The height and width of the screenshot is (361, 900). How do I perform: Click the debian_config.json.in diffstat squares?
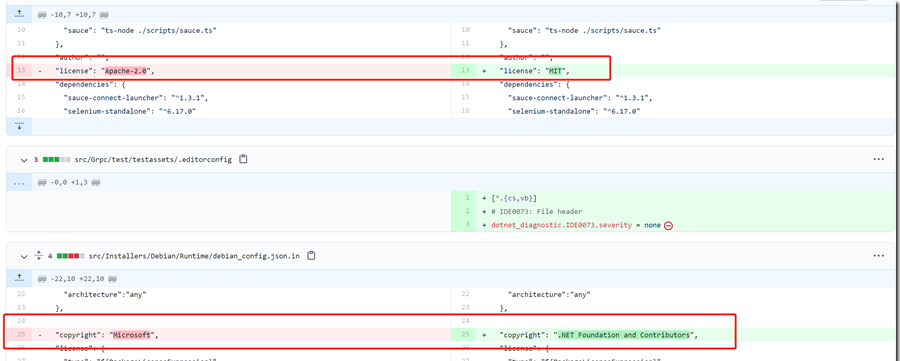pos(71,256)
